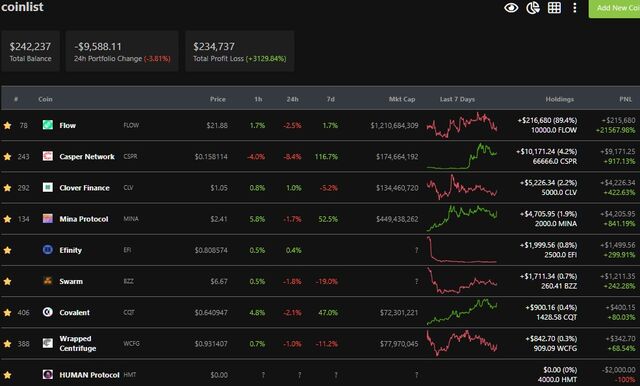Click the Efinity coin logo icon
This screenshot has width=640, height=386.
click(x=48, y=249)
